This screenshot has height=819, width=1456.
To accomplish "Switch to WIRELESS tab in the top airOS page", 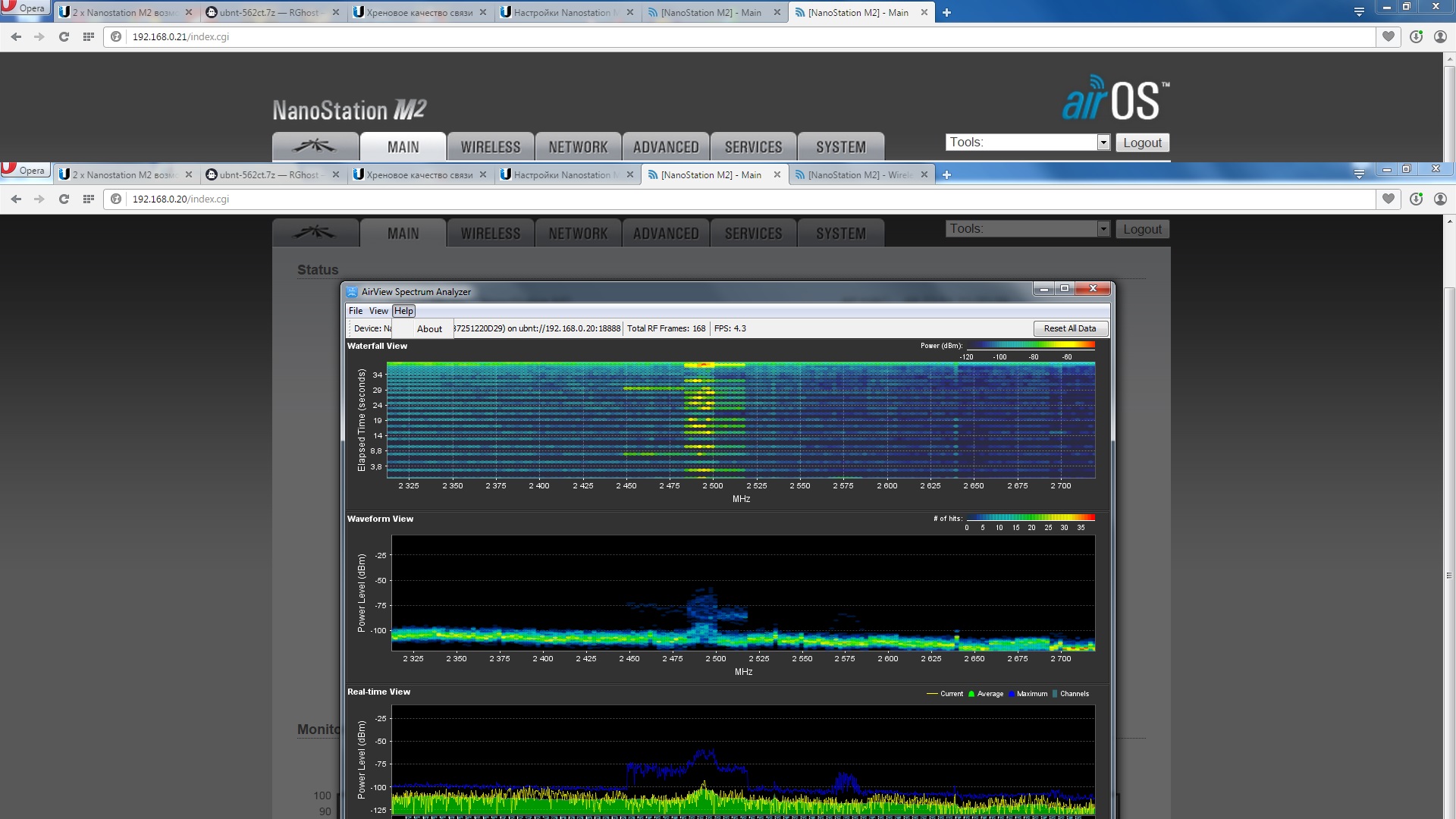I will point(491,147).
